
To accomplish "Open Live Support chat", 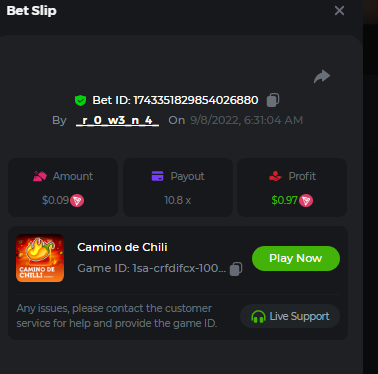I will pyautogui.click(x=290, y=316).
